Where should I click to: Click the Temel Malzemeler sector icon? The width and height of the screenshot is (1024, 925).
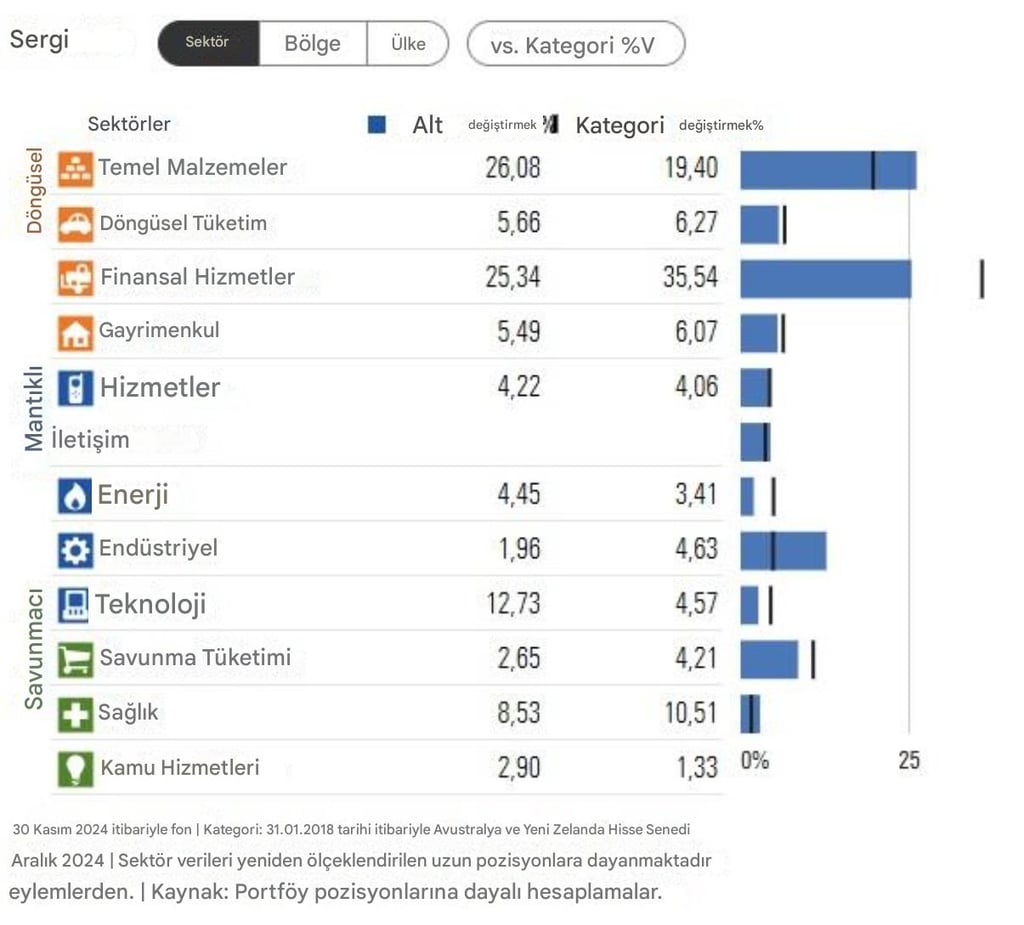click(75, 169)
